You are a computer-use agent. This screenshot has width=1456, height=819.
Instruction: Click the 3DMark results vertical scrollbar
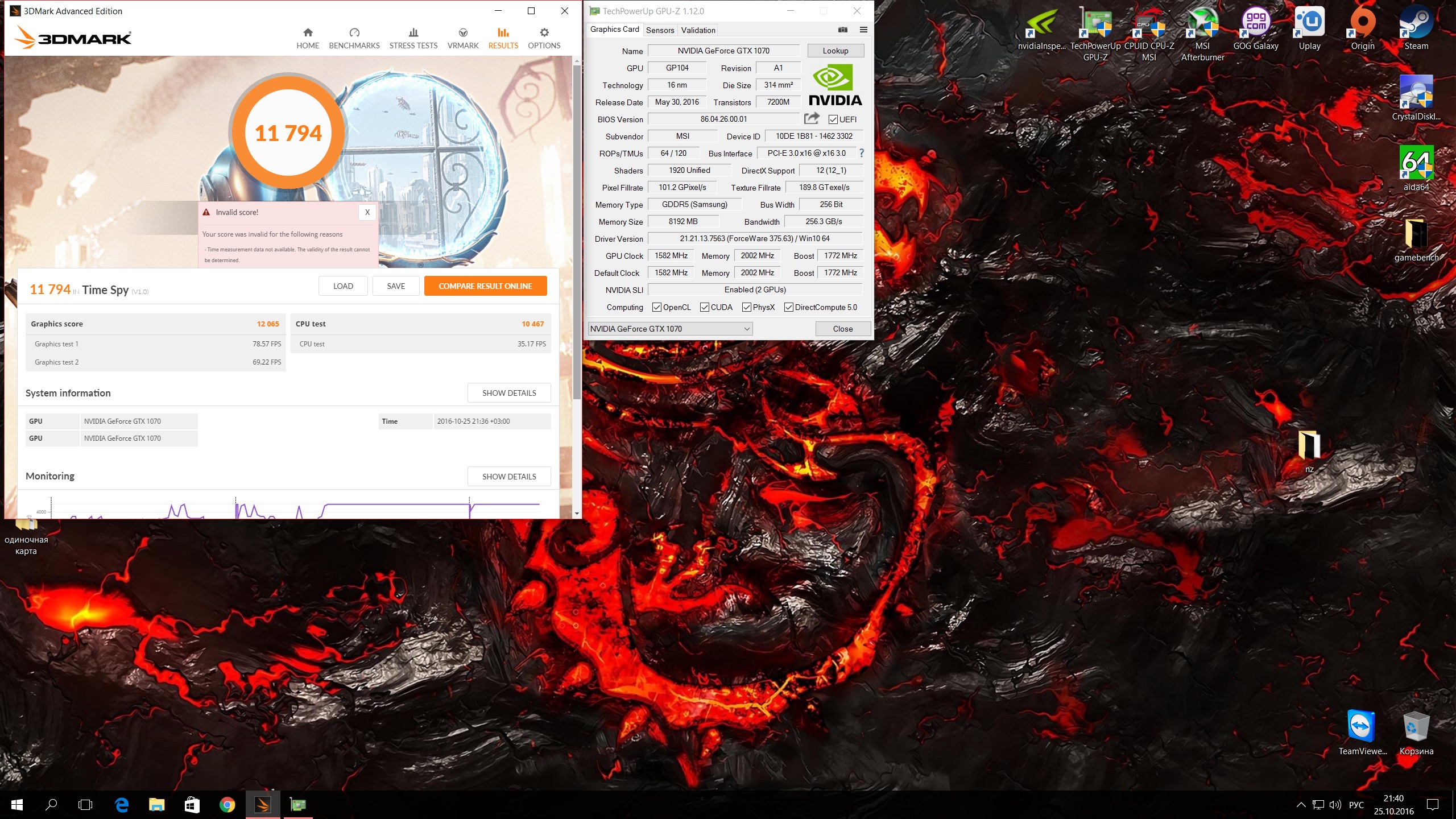(x=577, y=227)
